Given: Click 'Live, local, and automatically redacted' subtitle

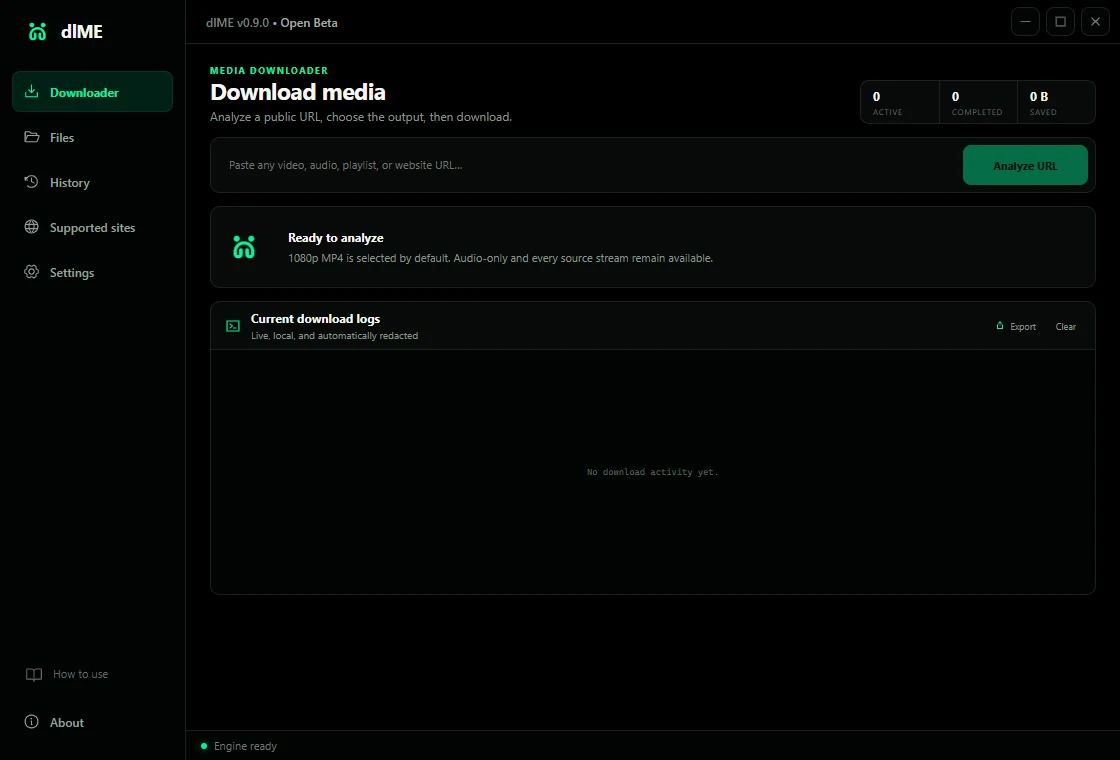Looking at the screenshot, I should coord(334,336).
